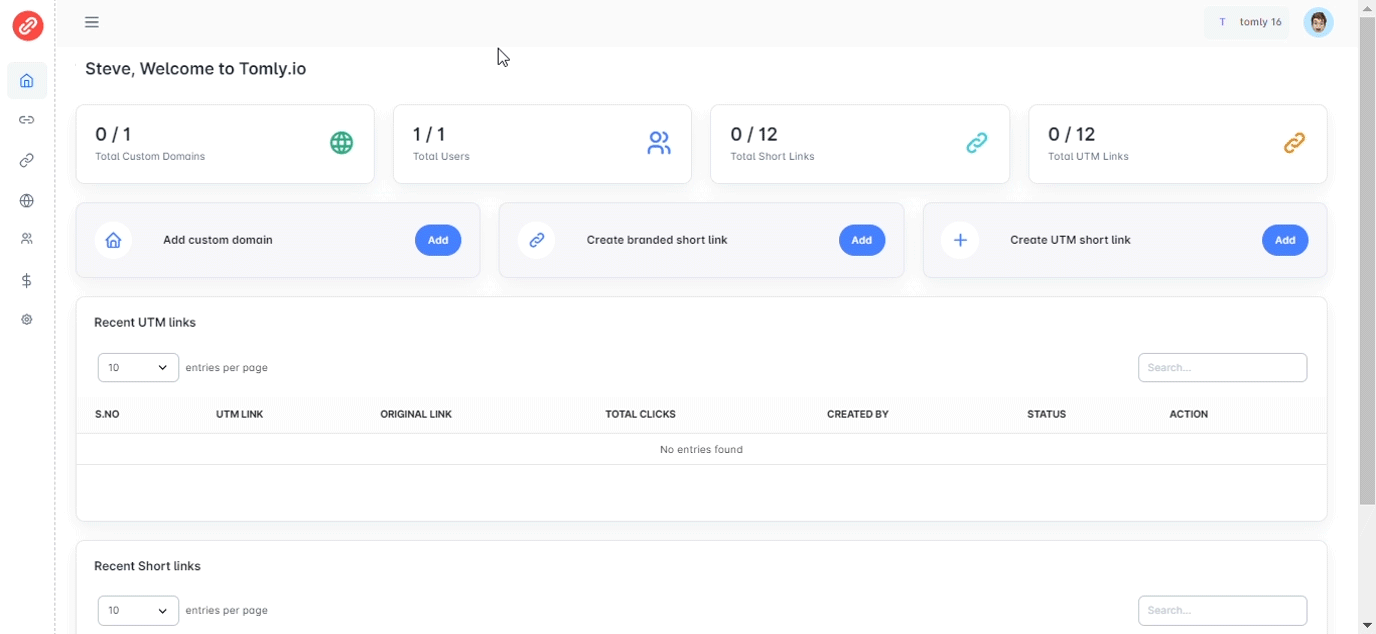The image size is (1376, 634).
Task: Sort by UTM LINK column header
Action: [x=240, y=414]
